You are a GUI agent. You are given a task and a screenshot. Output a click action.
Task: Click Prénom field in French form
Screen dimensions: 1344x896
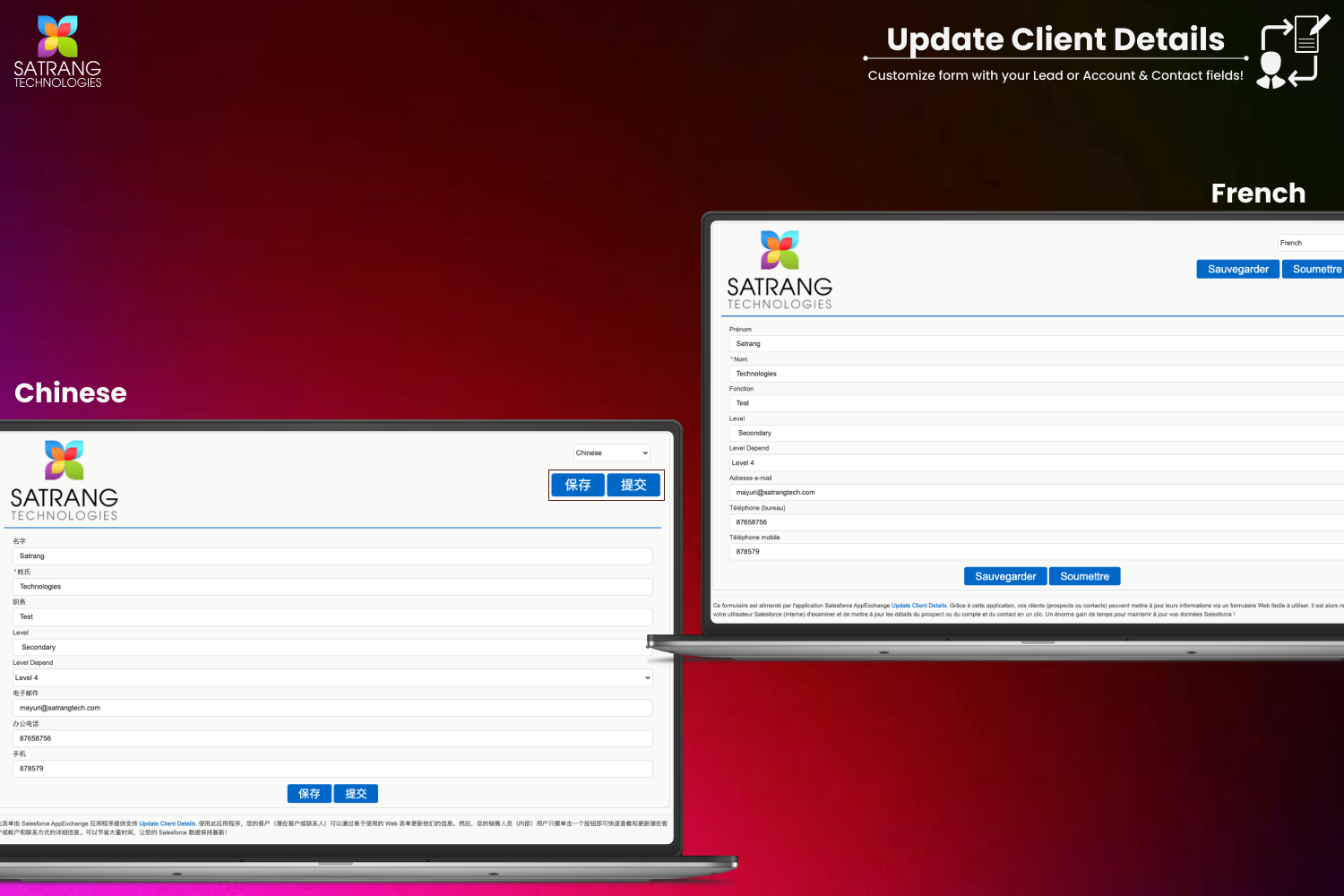1037,343
